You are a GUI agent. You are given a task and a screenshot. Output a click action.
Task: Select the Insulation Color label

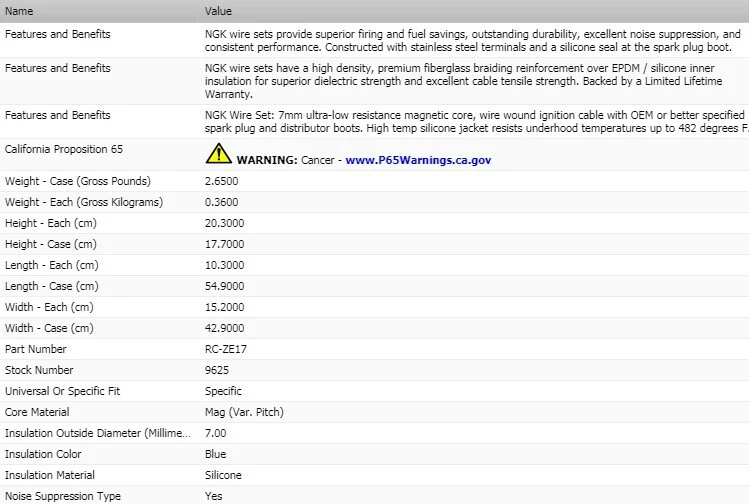pyautogui.click(x=43, y=454)
